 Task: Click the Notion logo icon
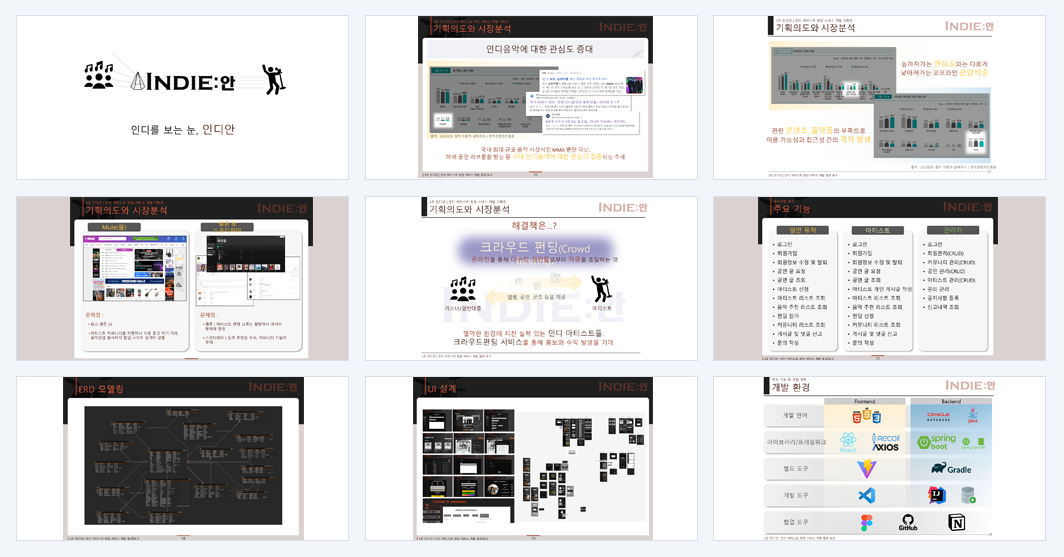(x=956, y=522)
